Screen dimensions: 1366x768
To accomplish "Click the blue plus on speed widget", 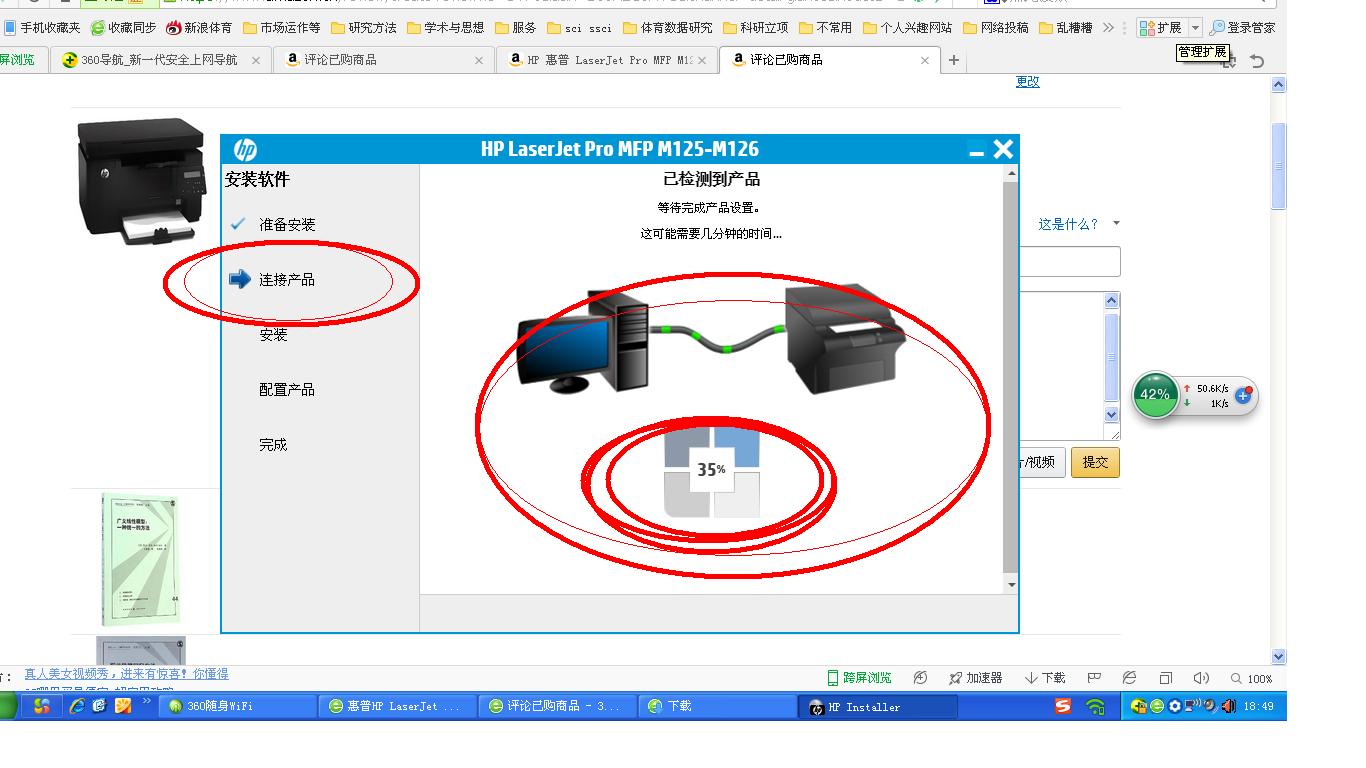I will tap(1244, 396).
